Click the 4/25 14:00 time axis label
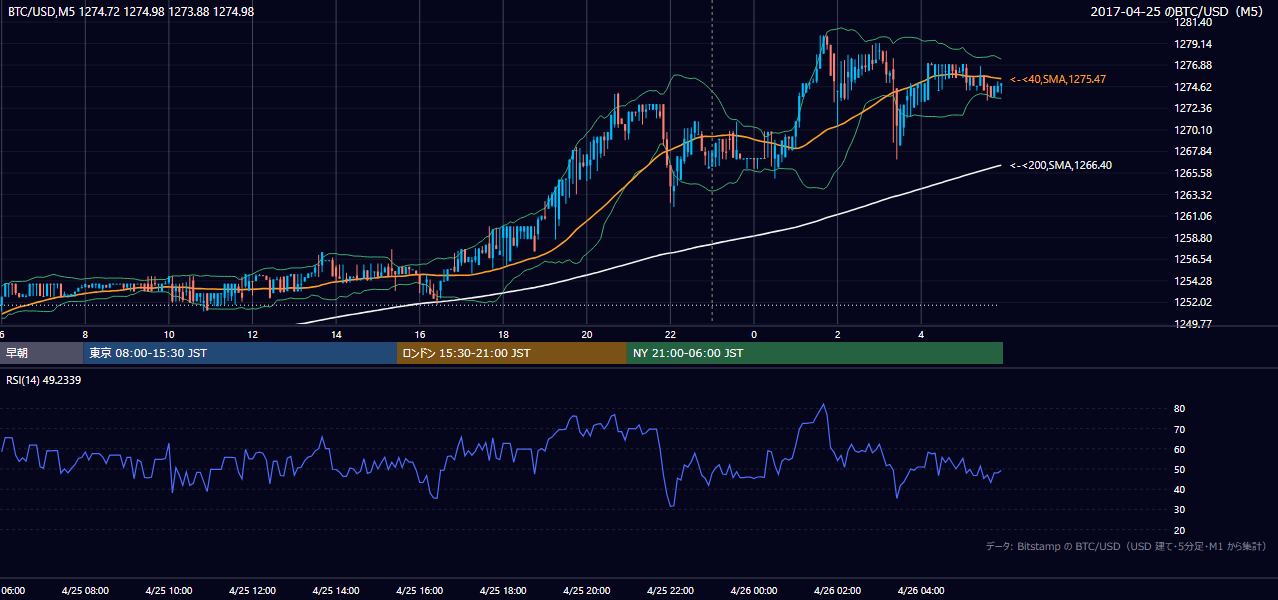 (336, 590)
